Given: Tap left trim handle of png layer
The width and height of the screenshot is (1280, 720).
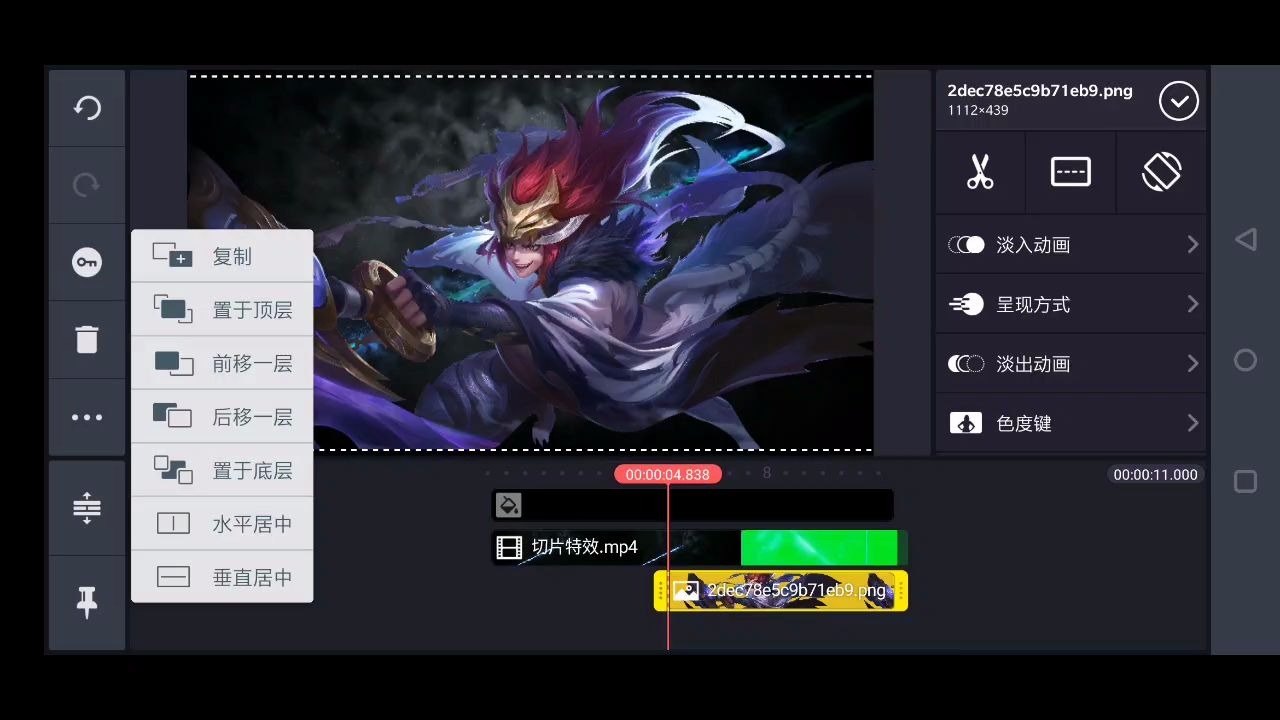Looking at the screenshot, I should tap(661, 591).
